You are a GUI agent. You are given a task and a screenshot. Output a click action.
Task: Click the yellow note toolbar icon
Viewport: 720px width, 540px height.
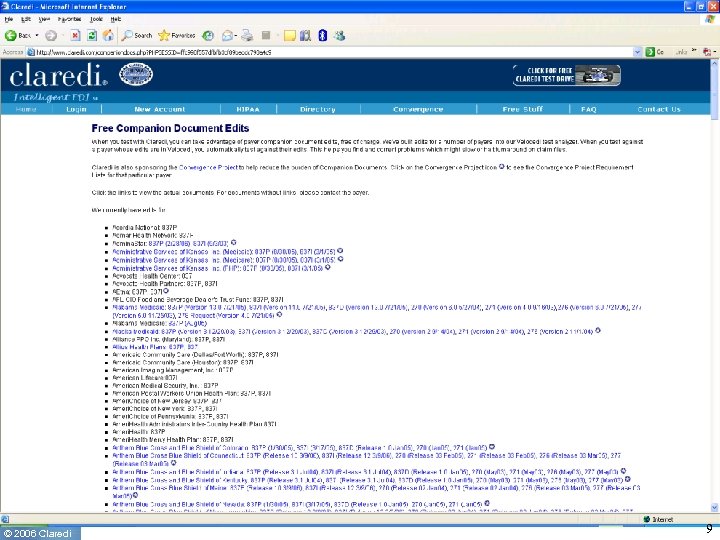289,35
